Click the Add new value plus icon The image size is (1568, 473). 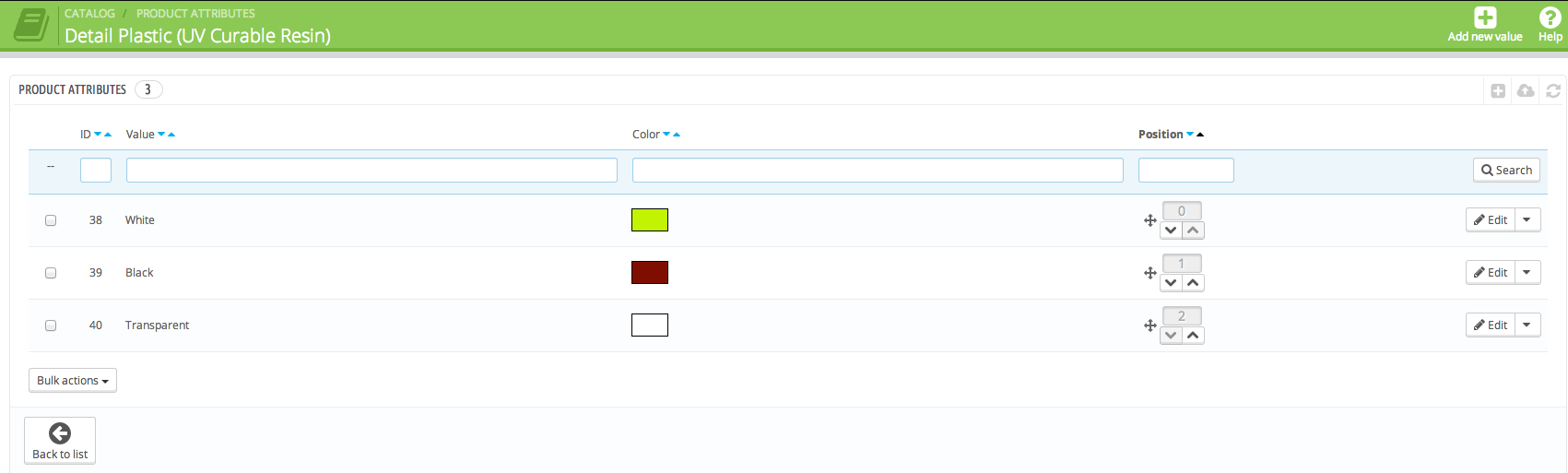click(x=1485, y=18)
